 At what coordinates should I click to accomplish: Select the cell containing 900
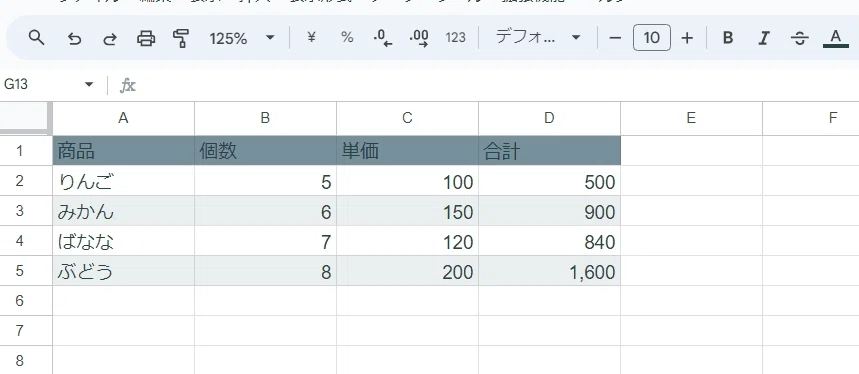tap(549, 211)
